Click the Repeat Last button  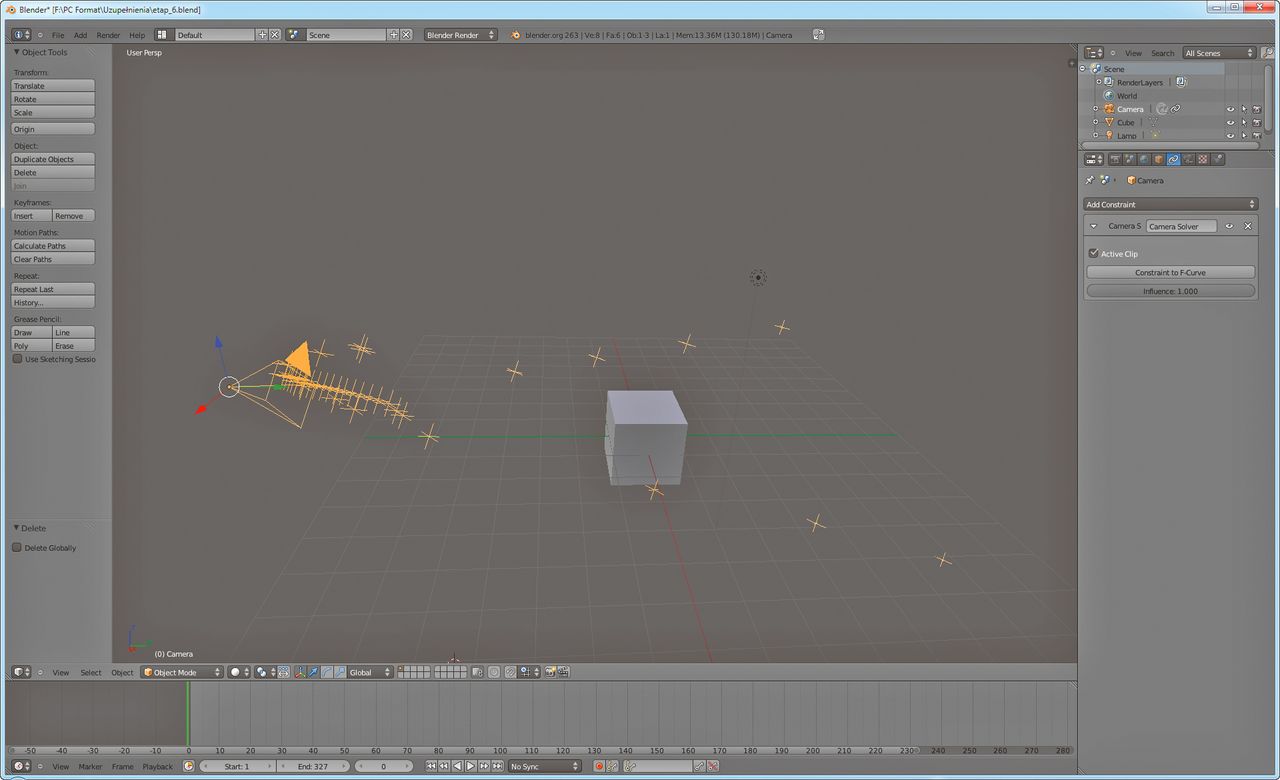point(53,289)
